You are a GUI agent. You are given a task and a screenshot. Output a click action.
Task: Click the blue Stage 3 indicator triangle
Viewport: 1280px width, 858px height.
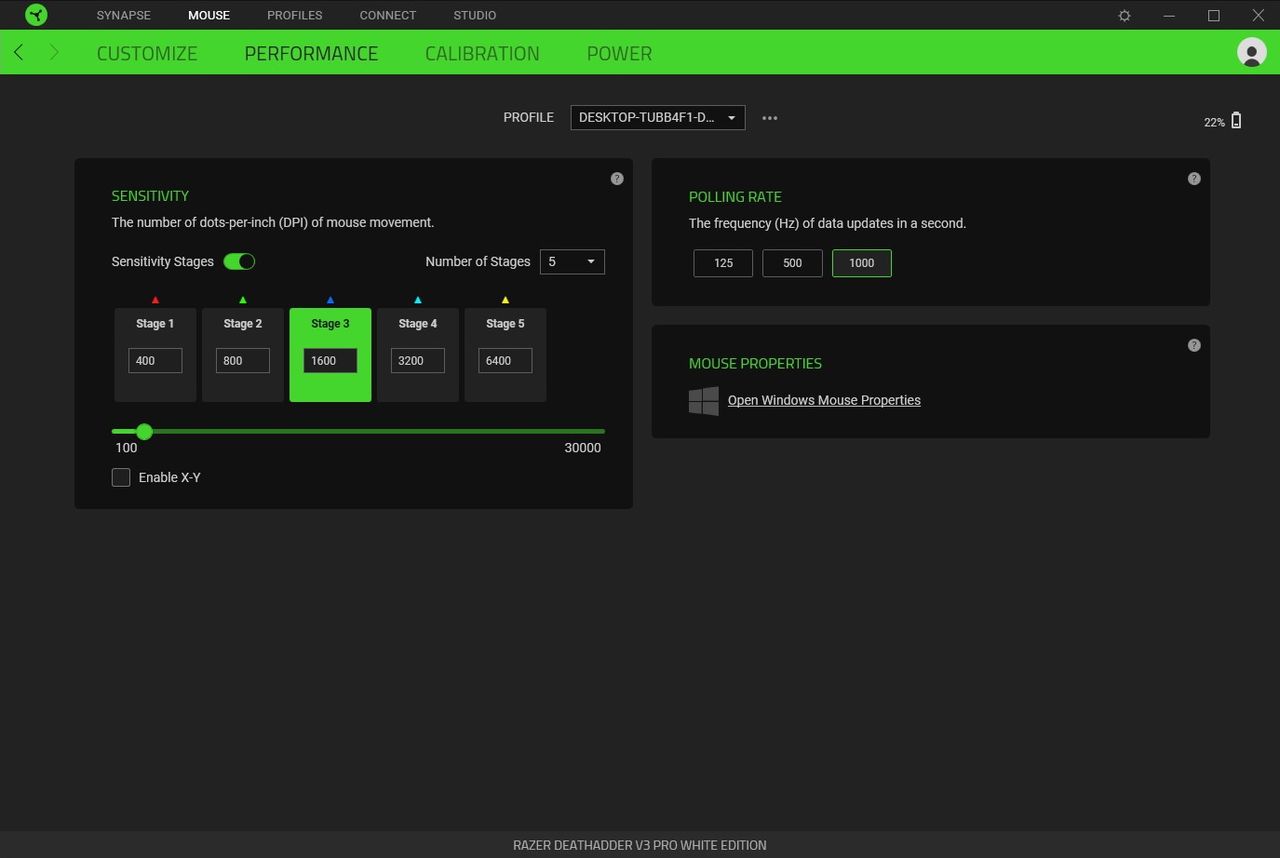(x=330, y=300)
